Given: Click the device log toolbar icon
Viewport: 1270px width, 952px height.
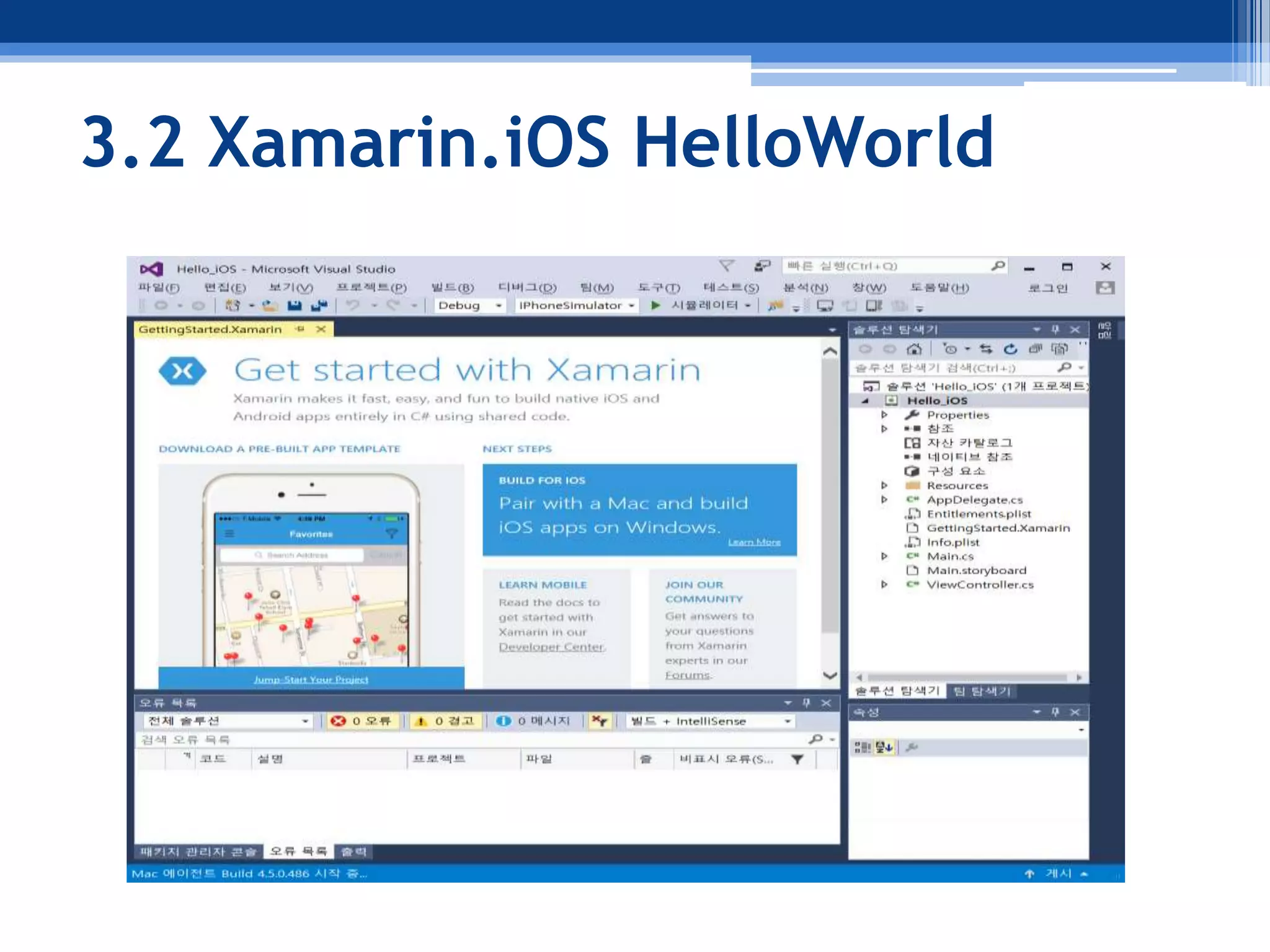Looking at the screenshot, I should click(x=874, y=305).
